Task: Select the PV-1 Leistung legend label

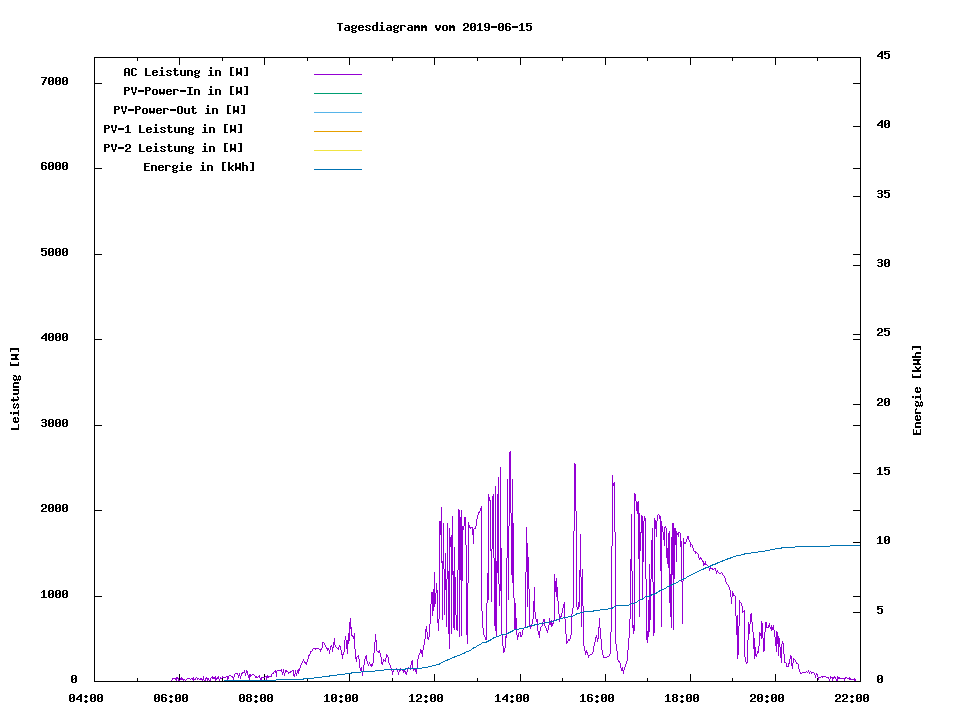Action: 173,129
